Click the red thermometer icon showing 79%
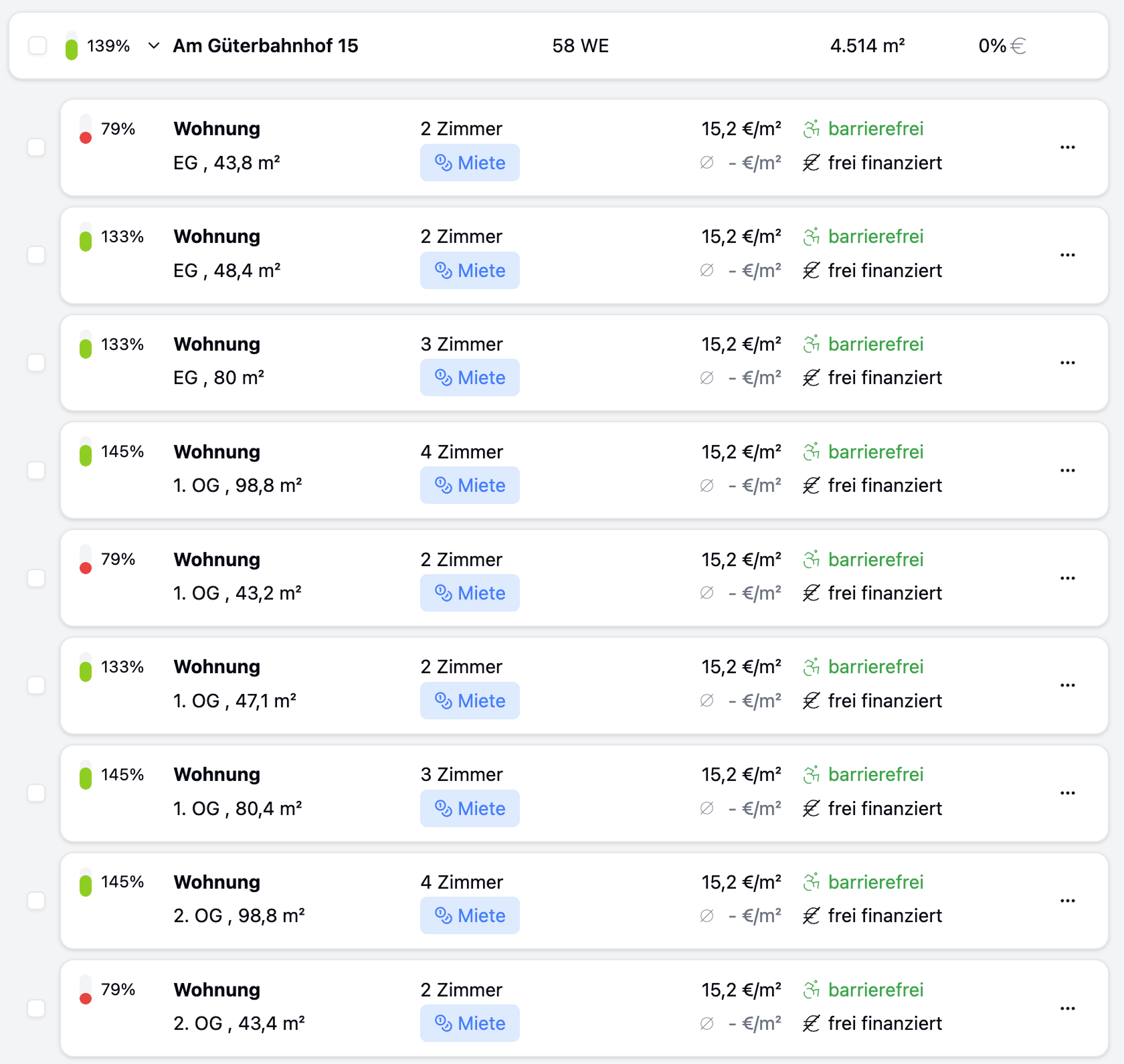The image size is (1124, 1064). click(x=85, y=132)
